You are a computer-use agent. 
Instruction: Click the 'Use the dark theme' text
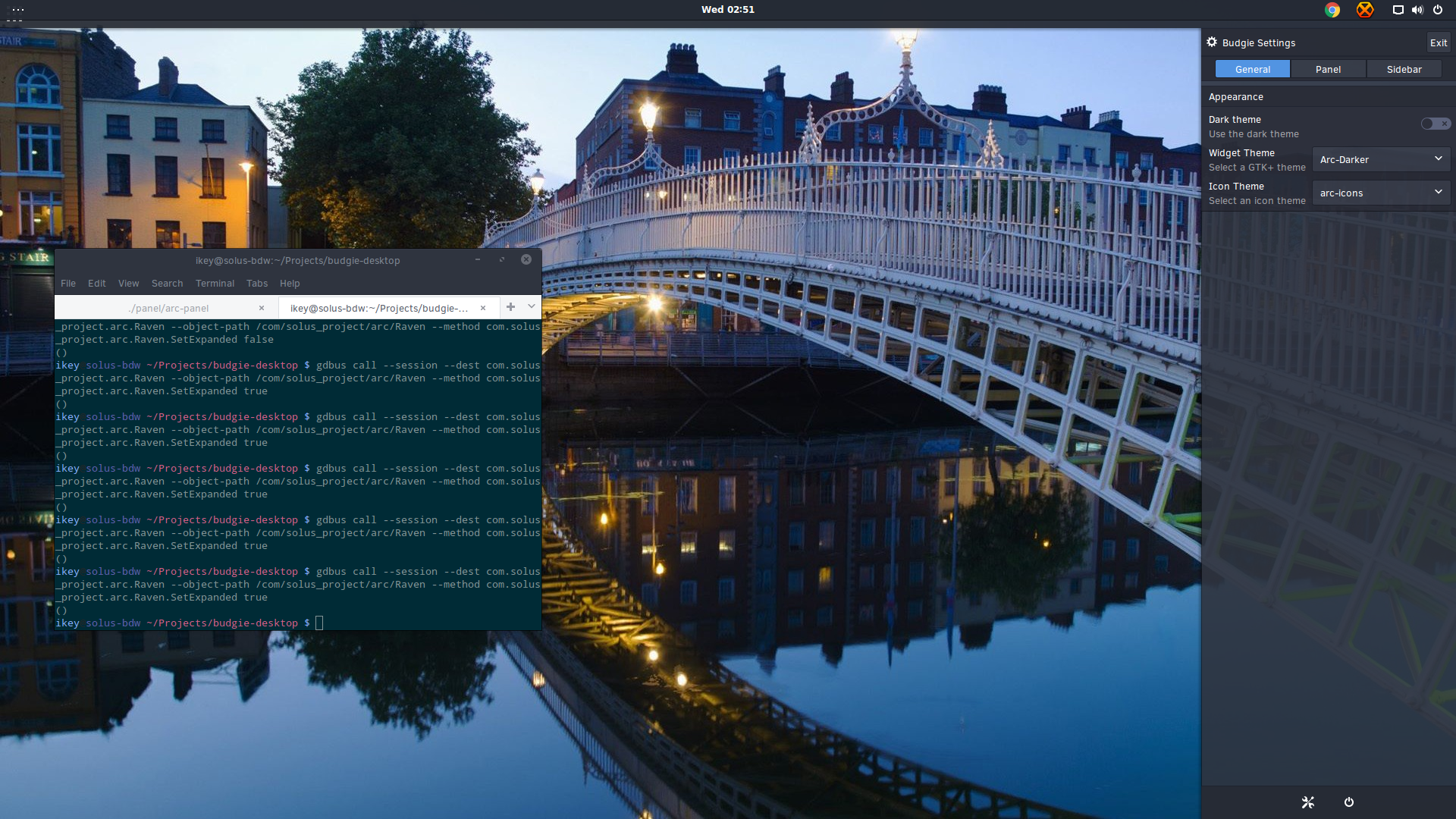point(1254,134)
